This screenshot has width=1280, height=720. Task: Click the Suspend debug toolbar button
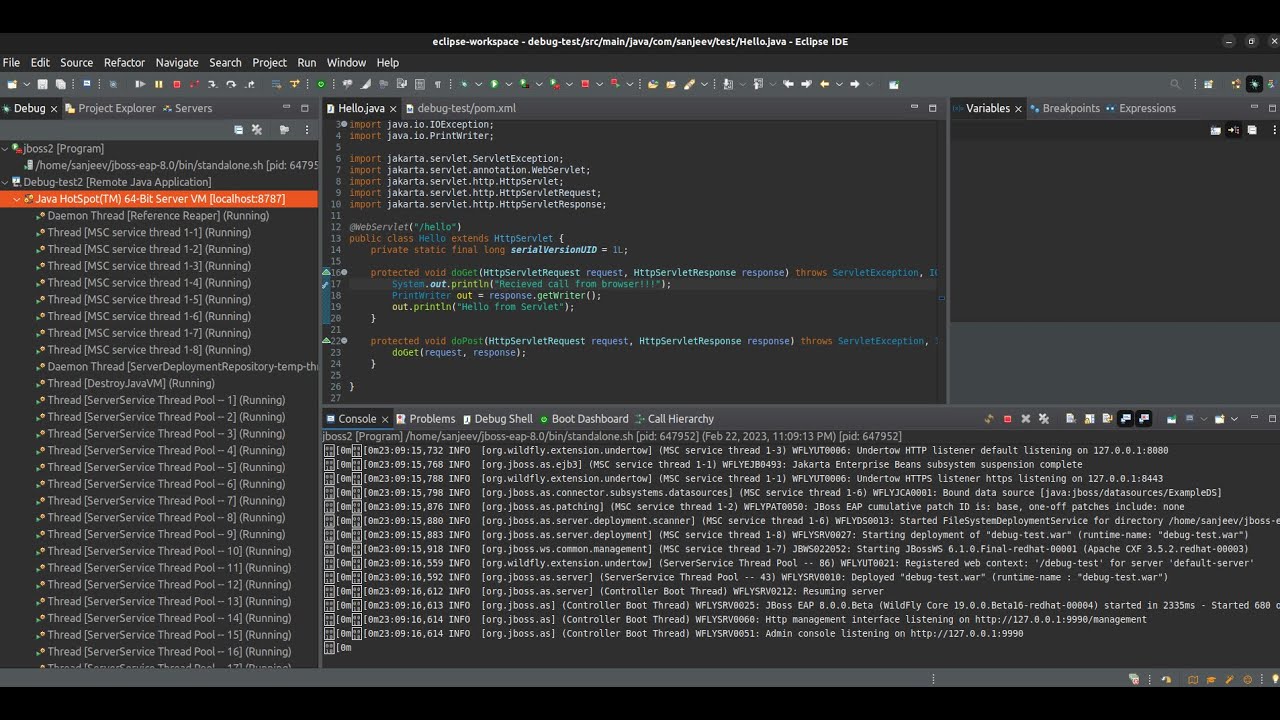coord(158,84)
